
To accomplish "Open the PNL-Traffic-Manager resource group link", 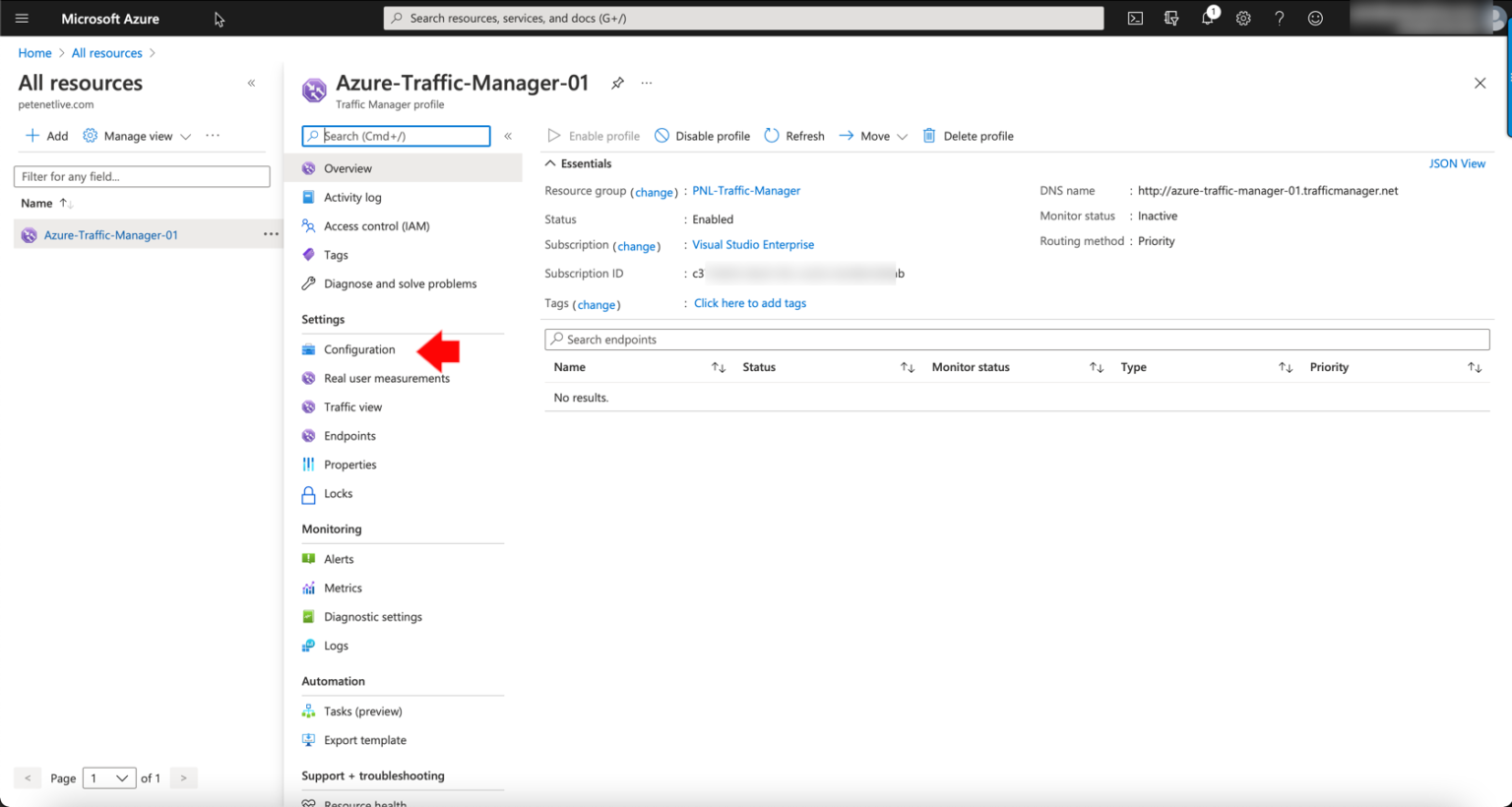I will (746, 190).
